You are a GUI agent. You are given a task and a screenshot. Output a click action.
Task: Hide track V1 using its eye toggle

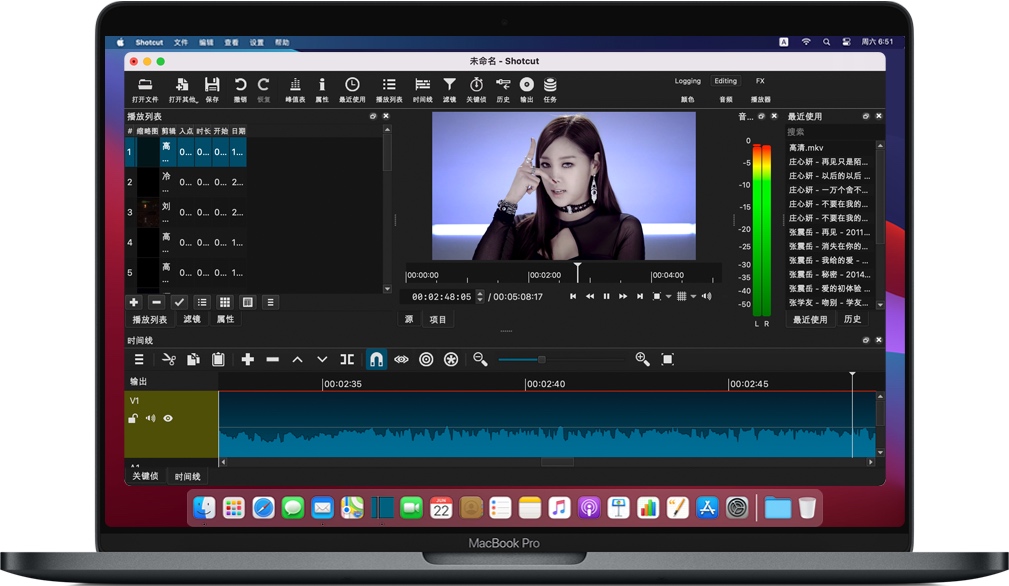166,419
